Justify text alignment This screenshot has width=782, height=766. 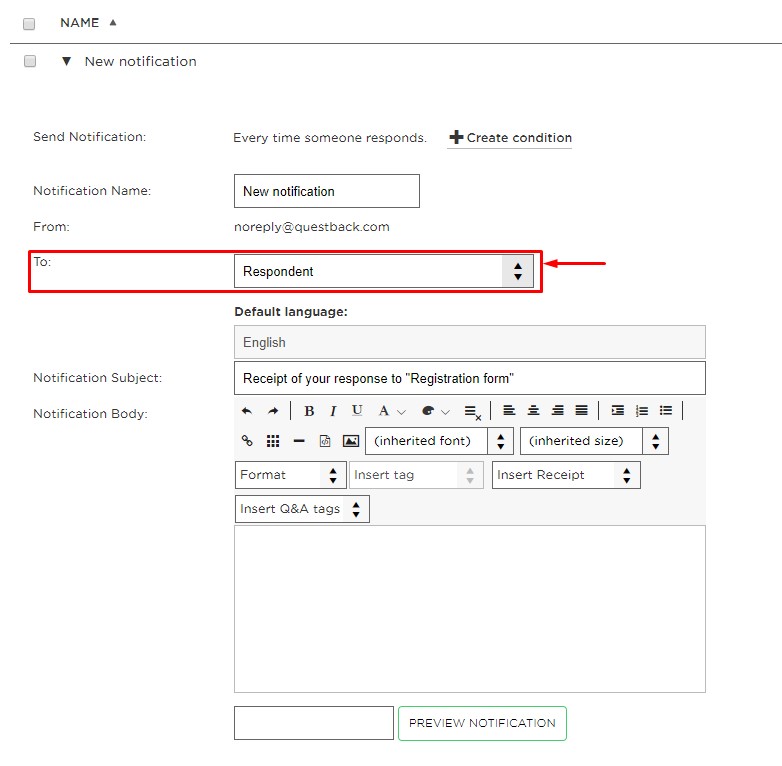582,410
